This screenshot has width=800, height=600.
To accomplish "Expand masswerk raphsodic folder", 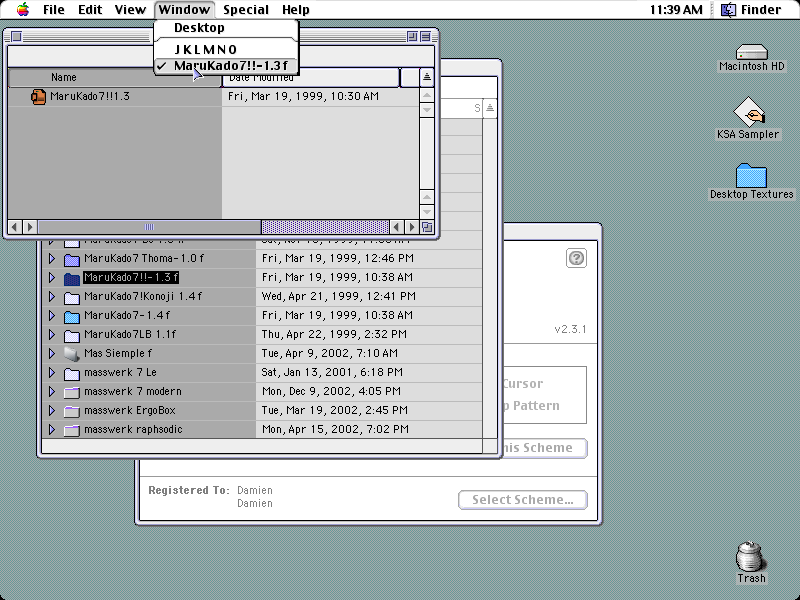I will (52, 430).
